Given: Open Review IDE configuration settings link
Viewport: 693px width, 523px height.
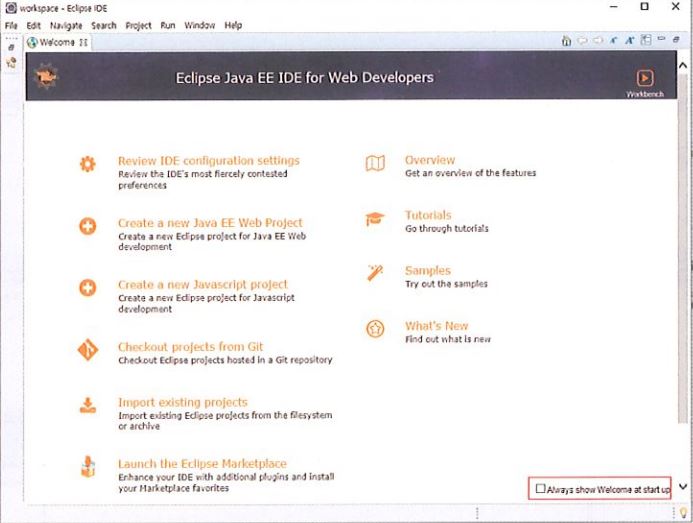Looking at the screenshot, I should click(209, 160).
